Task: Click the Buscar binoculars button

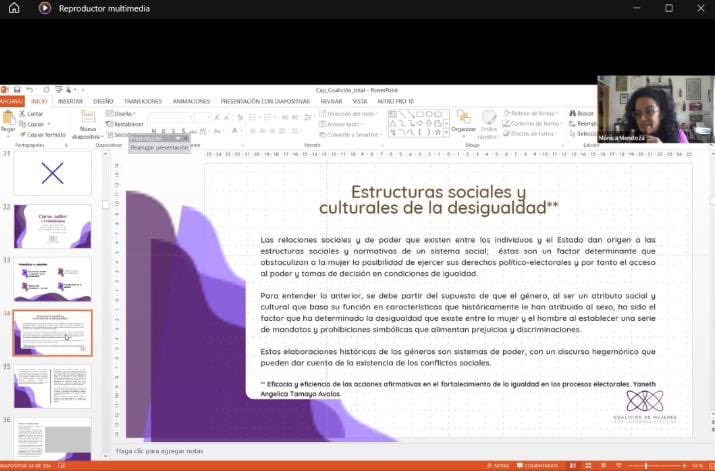Action: click(581, 113)
